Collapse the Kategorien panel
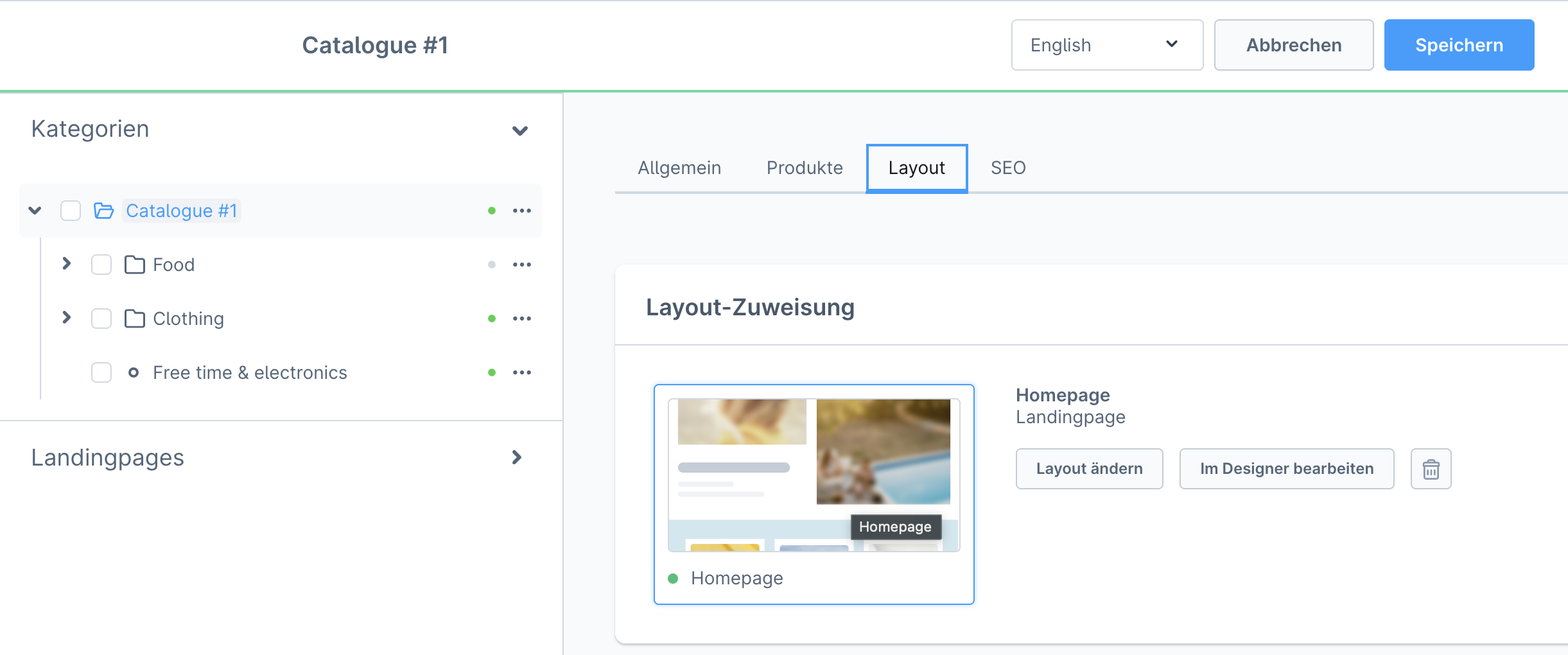Image resolution: width=1568 pixels, height=655 pixels. coord(520,130)
